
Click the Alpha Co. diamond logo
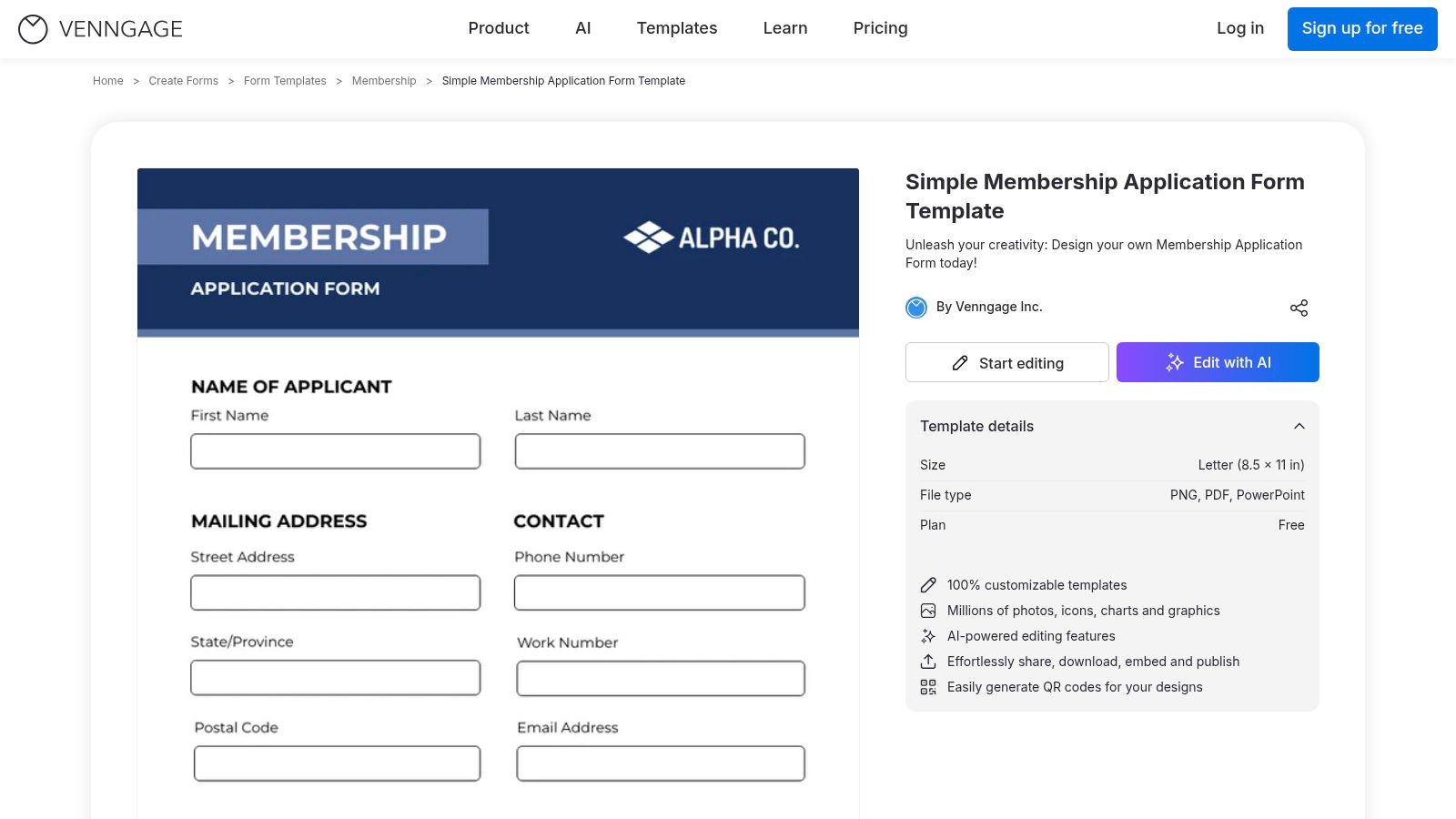pos(648,238)
